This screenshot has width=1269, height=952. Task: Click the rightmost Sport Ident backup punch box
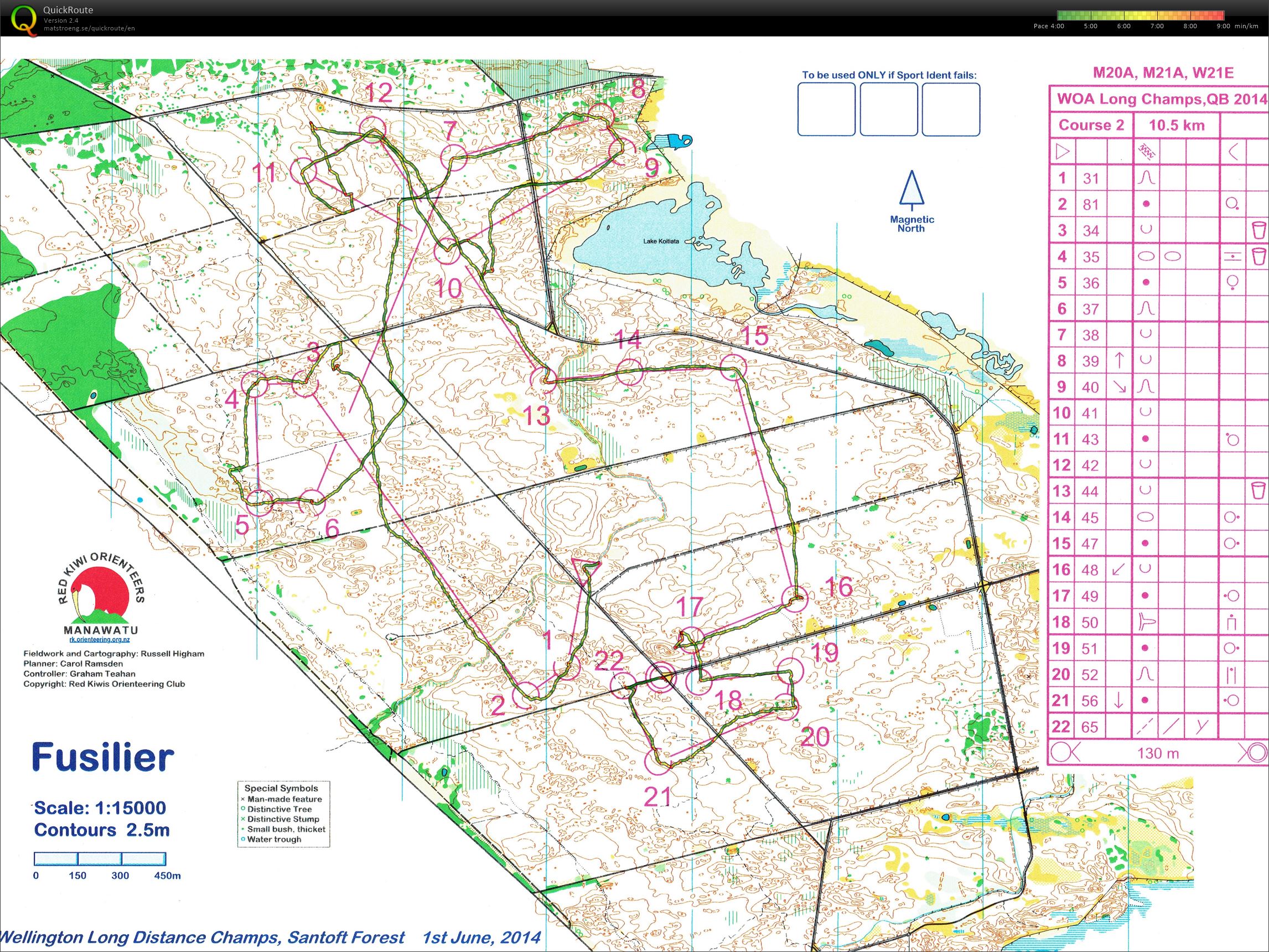coord(951,109)
